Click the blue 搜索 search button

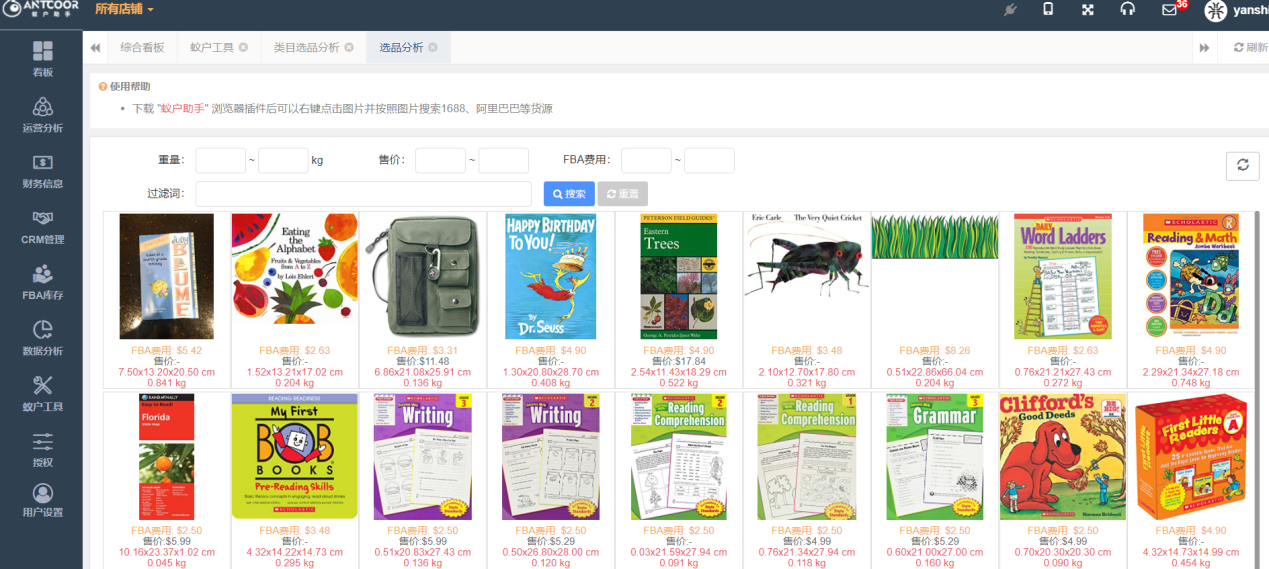(x=569, y=194)
